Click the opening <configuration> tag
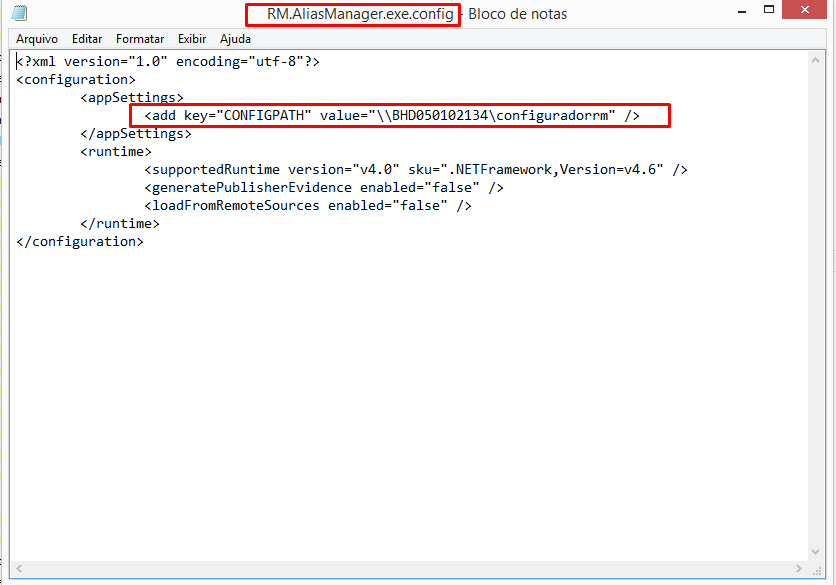Image resolution: width=836 pixels, height=585 pixels. tap(76, 80)
